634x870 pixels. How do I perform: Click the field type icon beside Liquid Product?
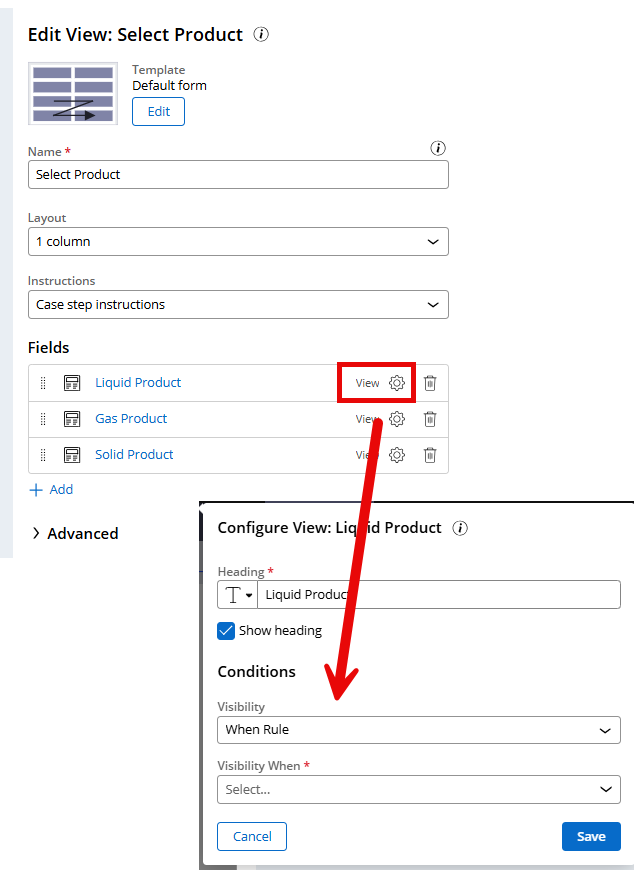point(72,383)
